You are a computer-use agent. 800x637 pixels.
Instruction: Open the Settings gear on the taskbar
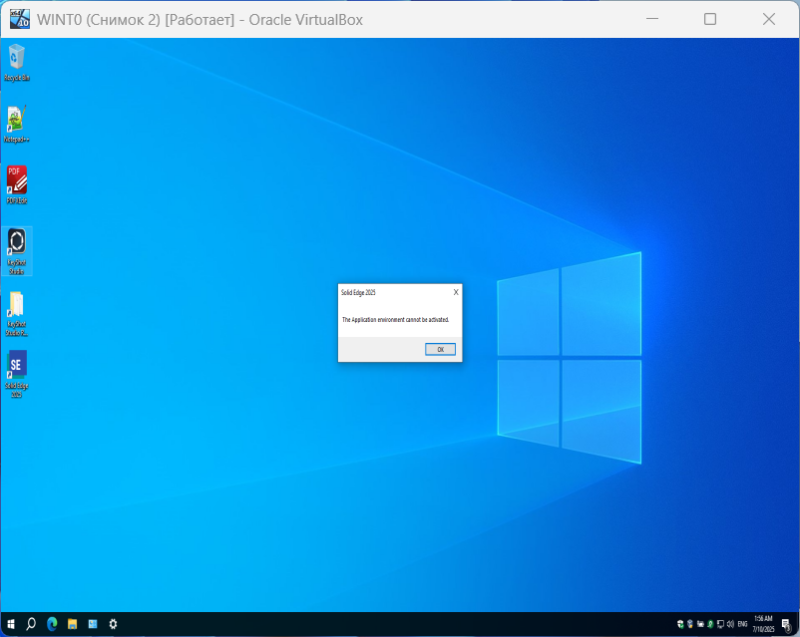pos(113,624)
